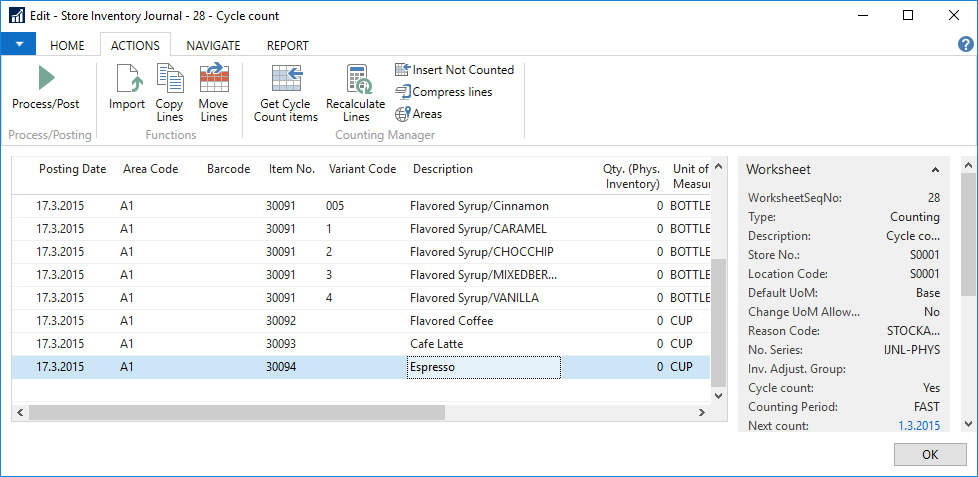Click the Espresso description field
This screenshot has width=978, height=477.
[x=483, y=368]
